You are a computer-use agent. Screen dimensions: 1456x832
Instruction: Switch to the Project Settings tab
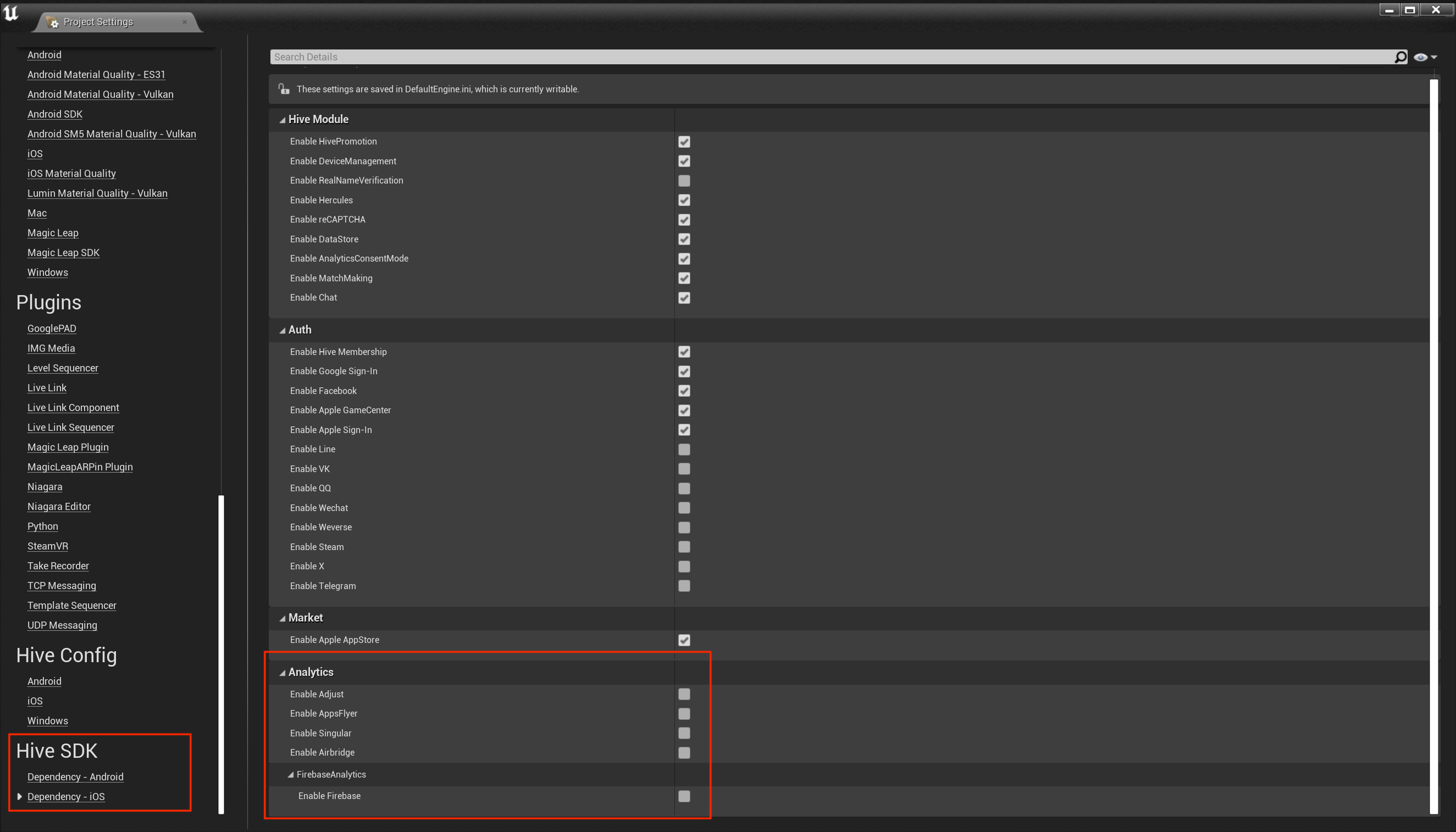click(x=98, y=23)
